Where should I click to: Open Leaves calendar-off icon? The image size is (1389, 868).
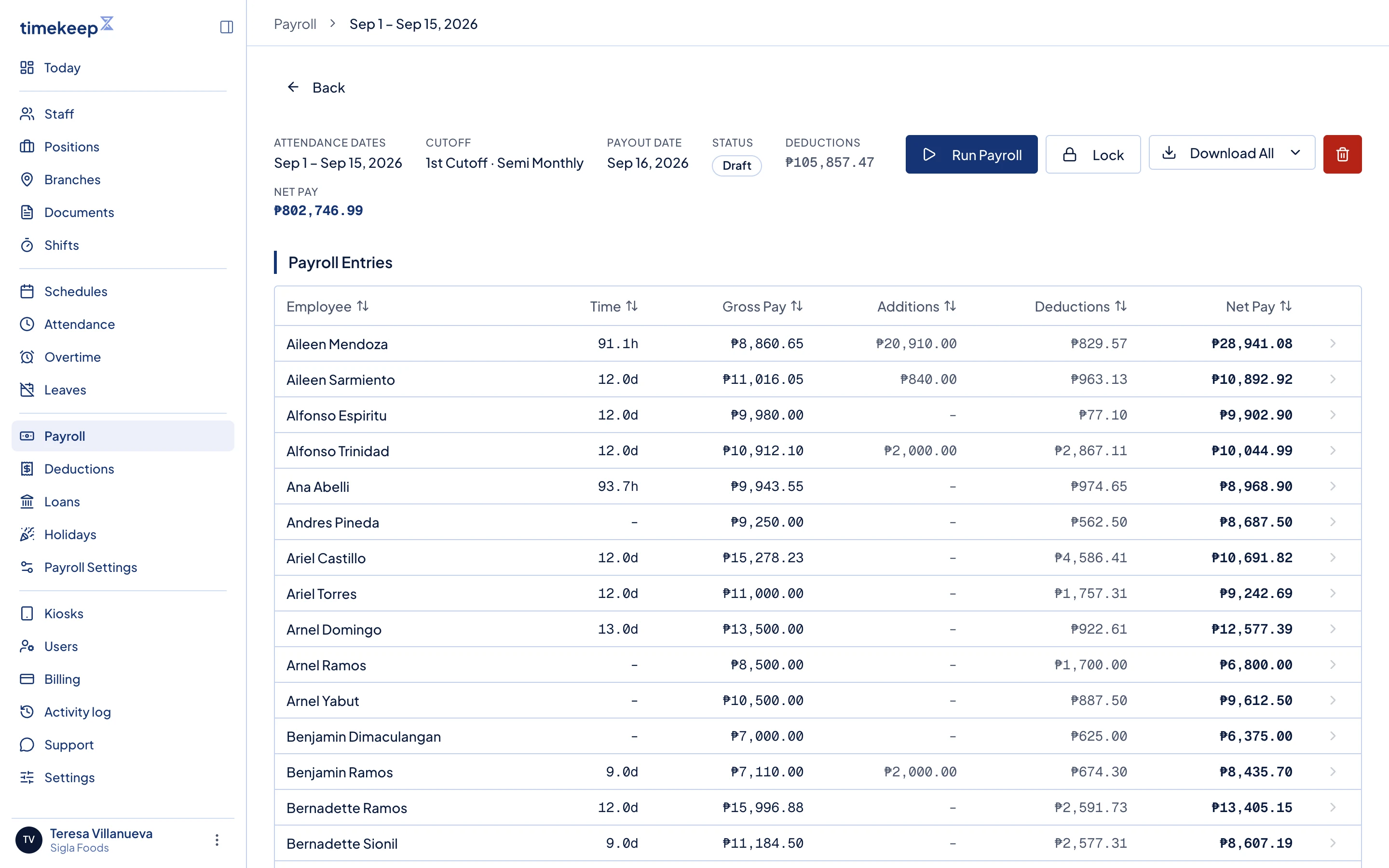[x=27, y=390]
